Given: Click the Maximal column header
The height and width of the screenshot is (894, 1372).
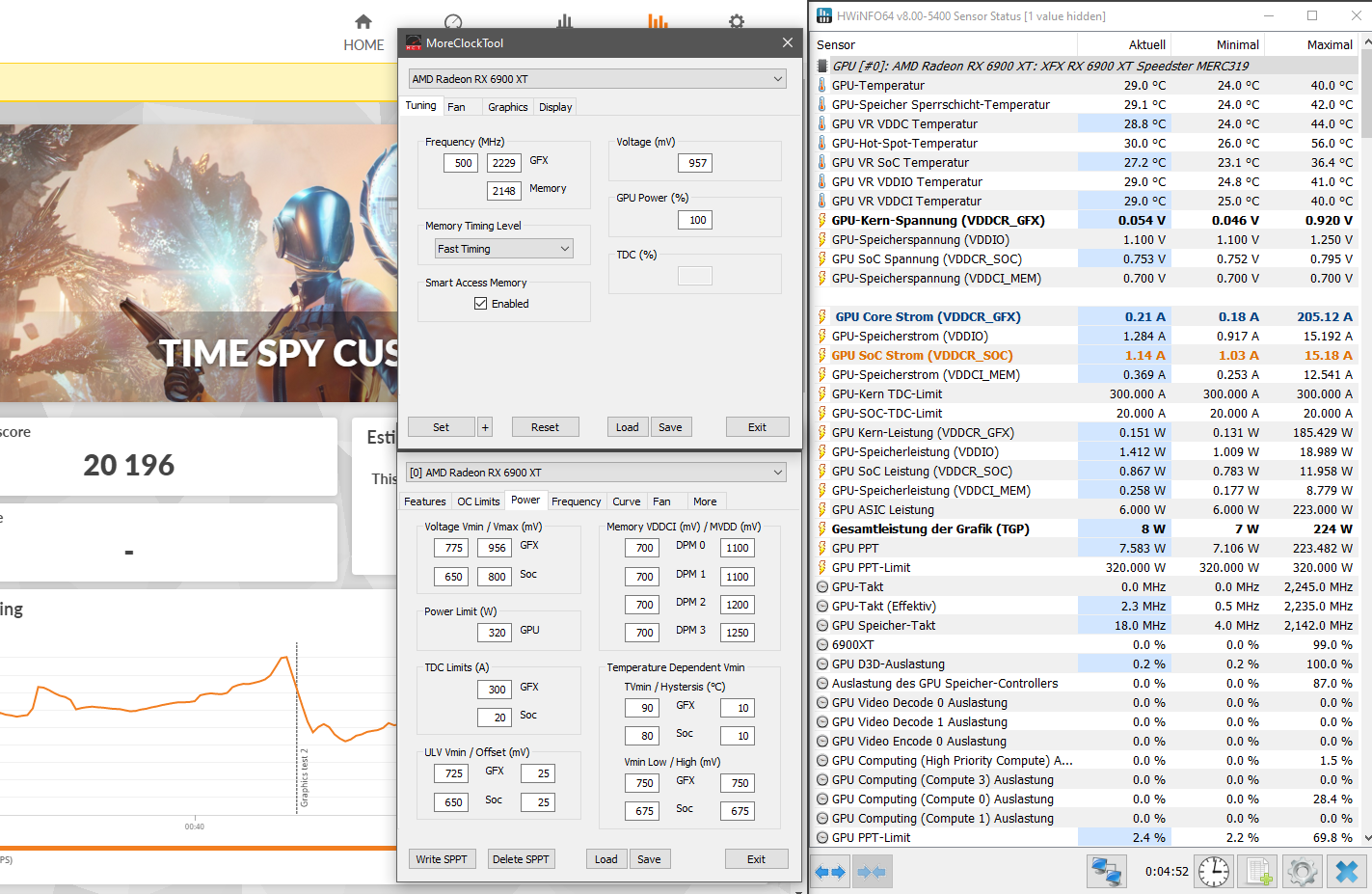Looking at the screenshot, I should tap(1311, 44).
